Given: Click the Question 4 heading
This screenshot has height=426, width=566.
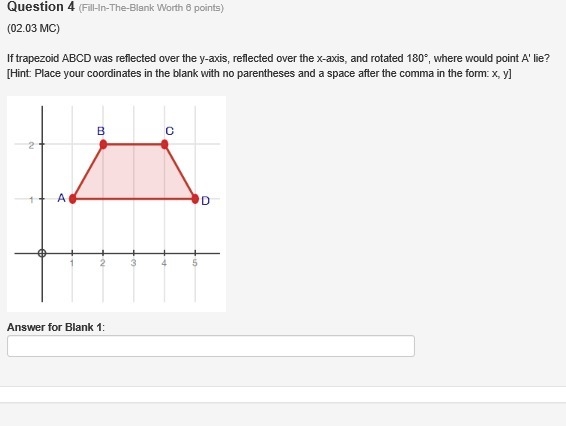Looking at the screenshot, I should click(41, 6).
